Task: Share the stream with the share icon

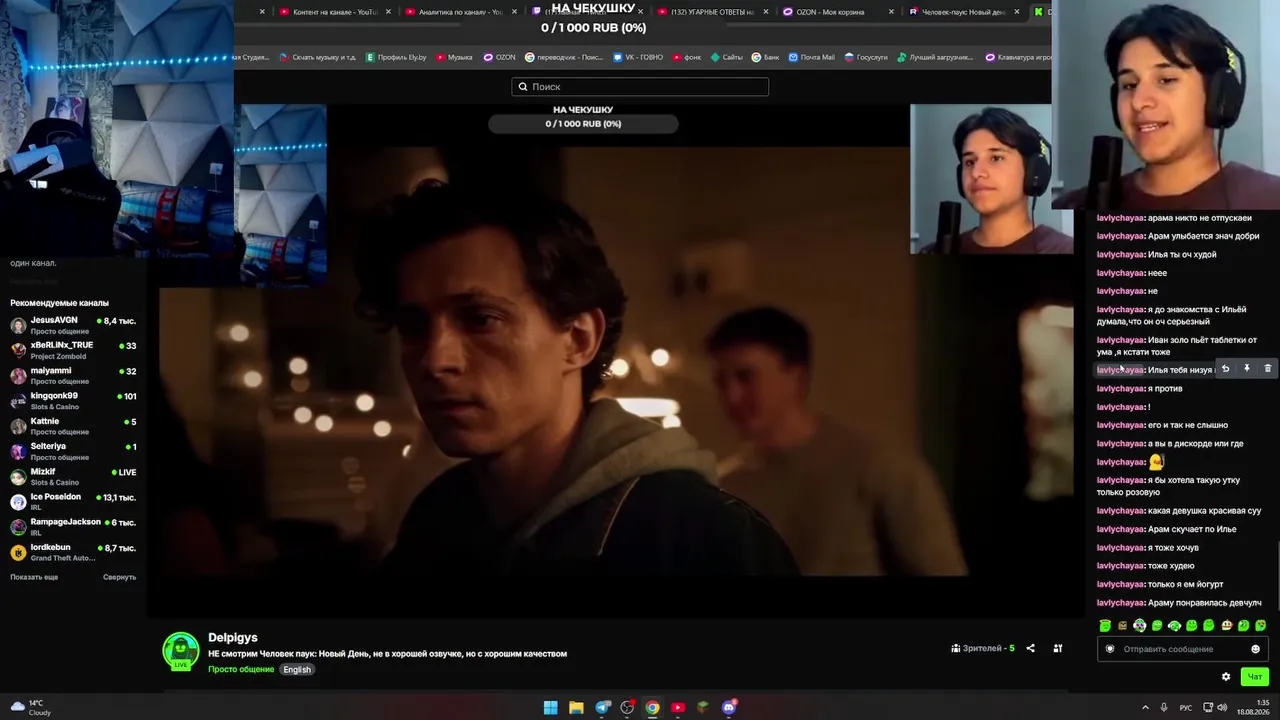Action: 1030,648
